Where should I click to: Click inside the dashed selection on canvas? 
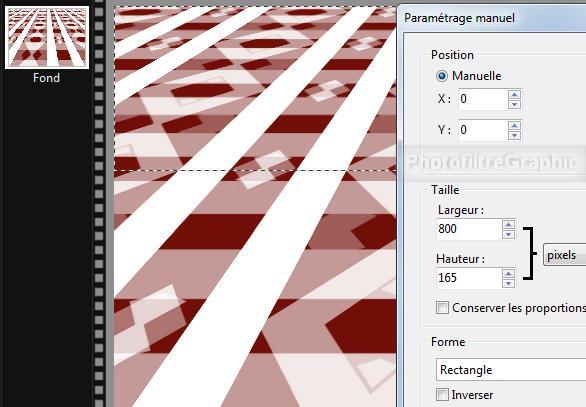tap(255, 88)
